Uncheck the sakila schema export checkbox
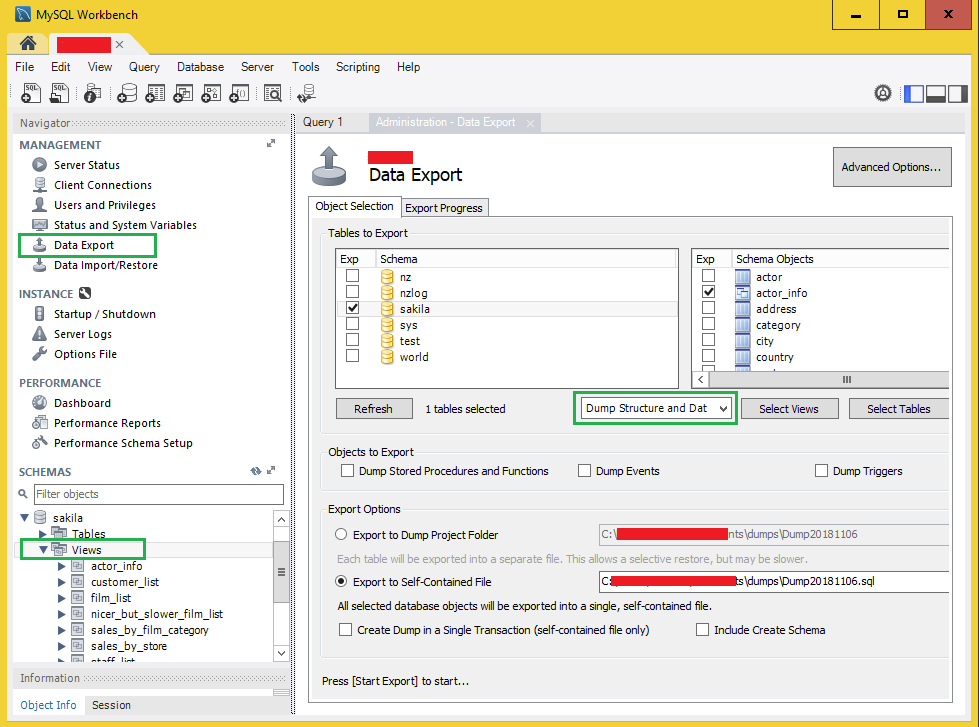 [352, 308]
